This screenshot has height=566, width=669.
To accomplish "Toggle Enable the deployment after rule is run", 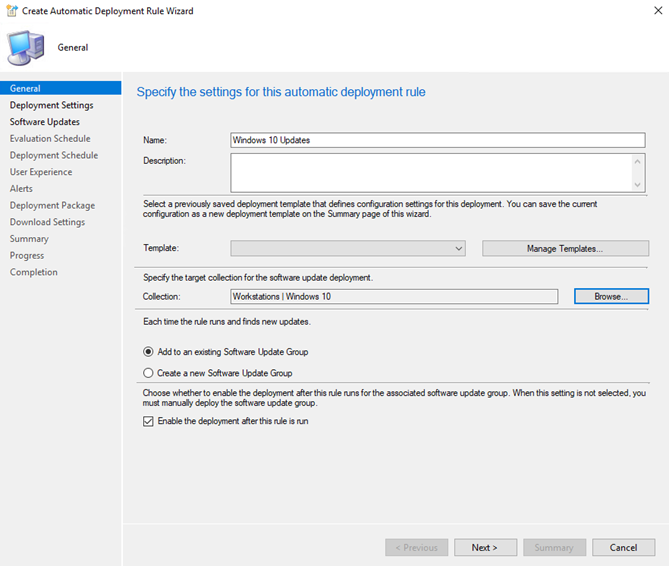I will 148,421.
